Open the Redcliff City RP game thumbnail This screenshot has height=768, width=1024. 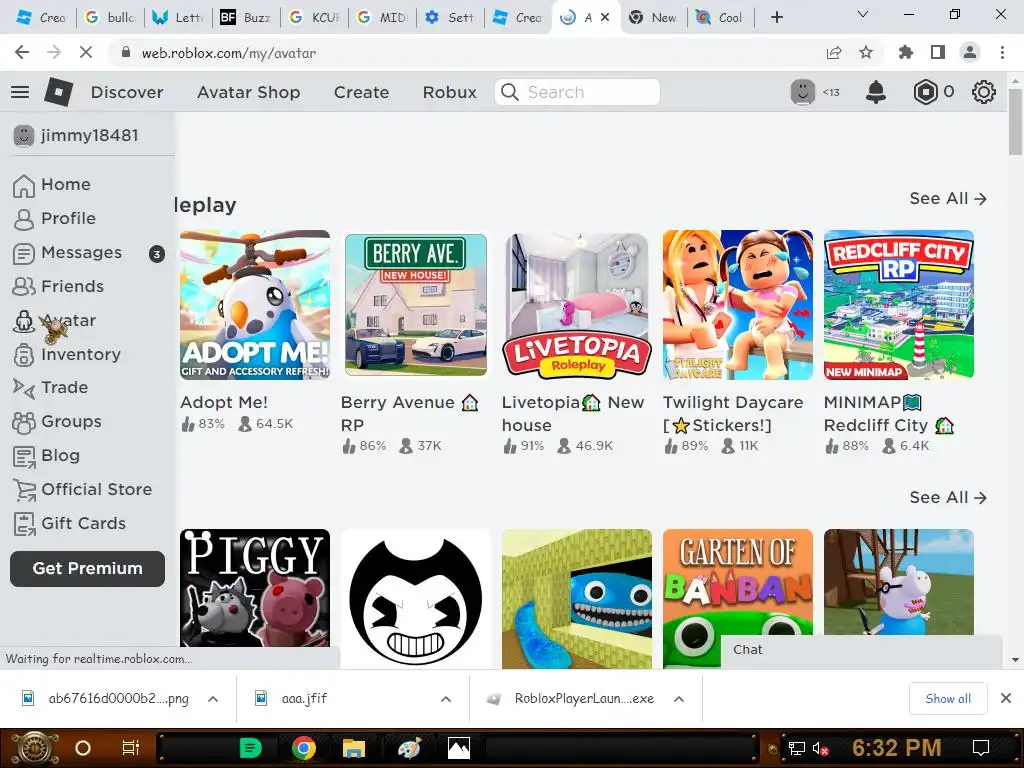899,304
